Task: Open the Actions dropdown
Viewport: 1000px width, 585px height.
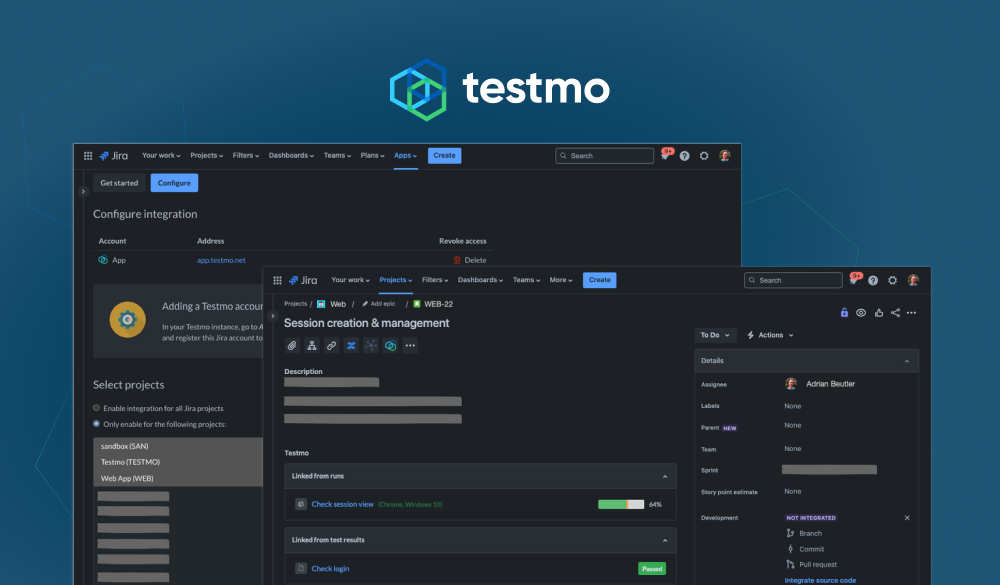Action: (770, 335)
